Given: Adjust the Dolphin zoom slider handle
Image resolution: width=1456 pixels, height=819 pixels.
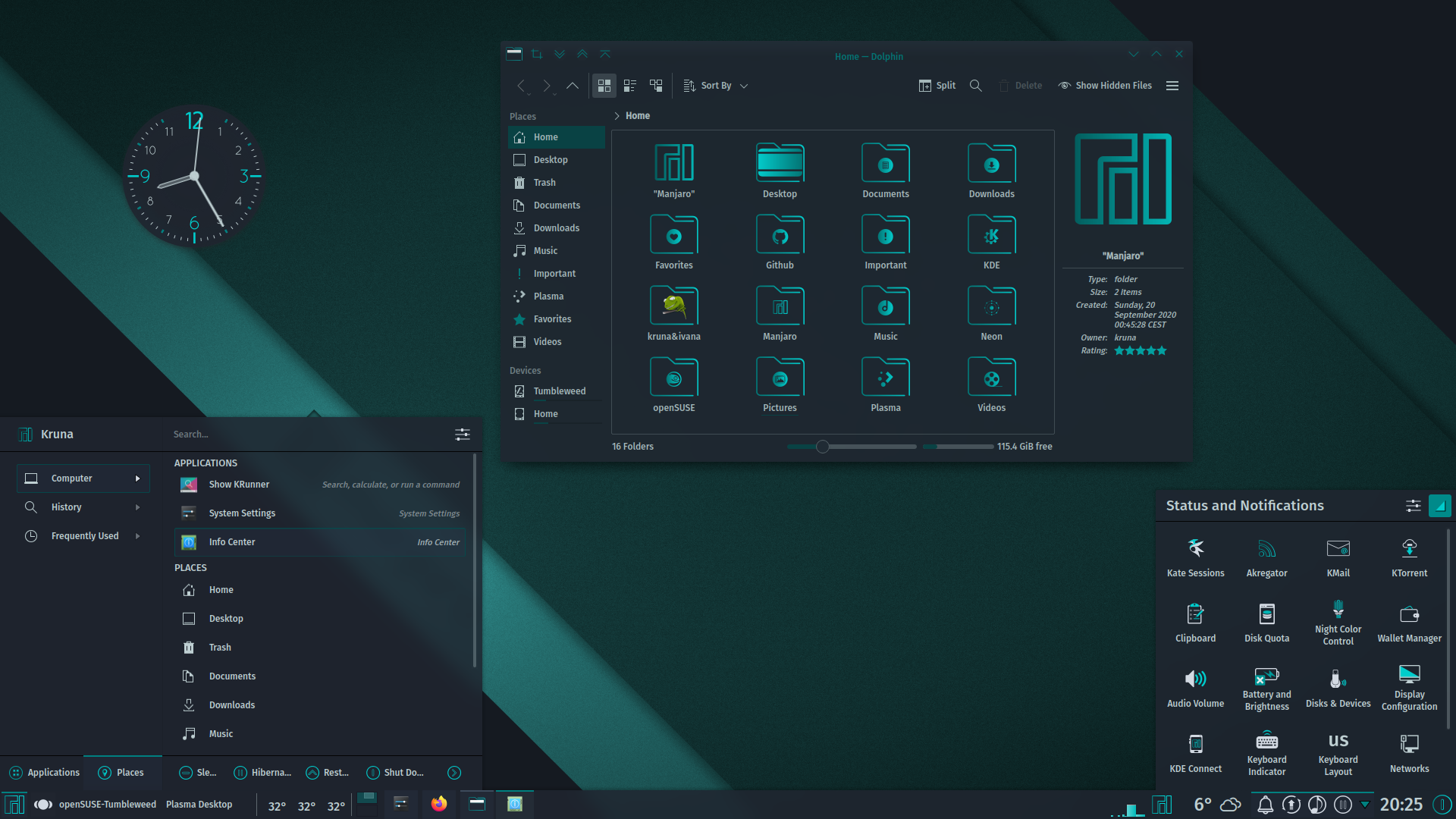Looking at the screenshot, I should tap(823, 447).
